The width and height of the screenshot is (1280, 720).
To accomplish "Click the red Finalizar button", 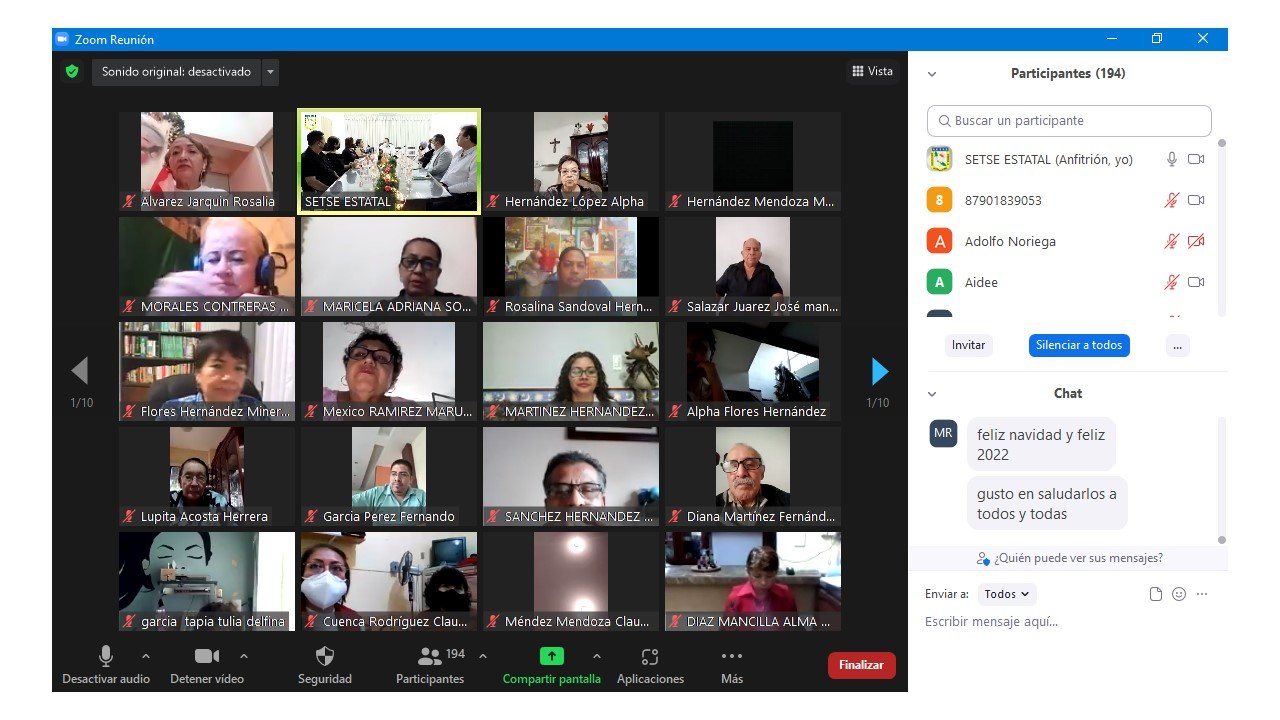I will [x=861, y=665].
